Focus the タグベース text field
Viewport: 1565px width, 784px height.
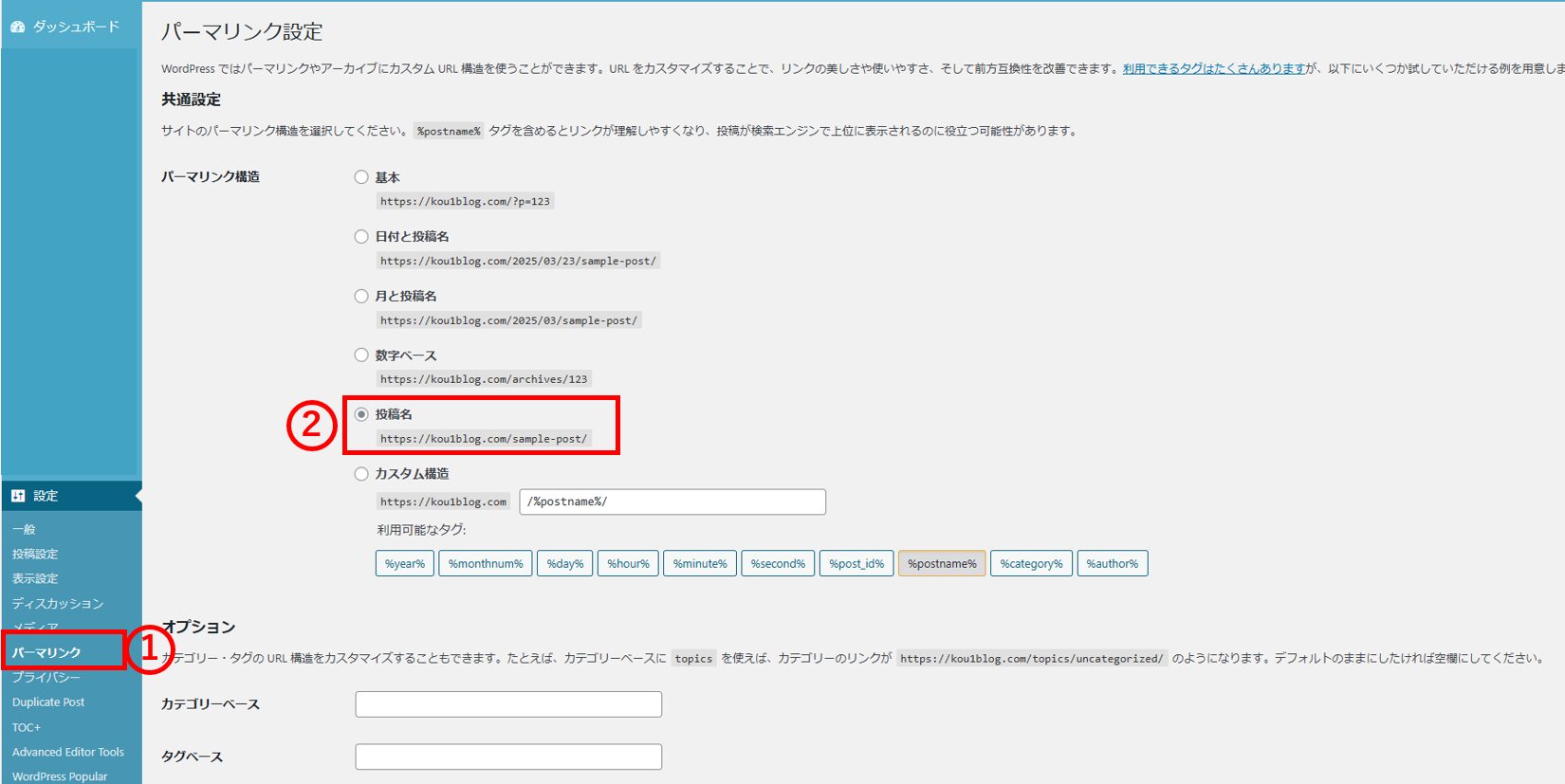[x=508, y=757]
